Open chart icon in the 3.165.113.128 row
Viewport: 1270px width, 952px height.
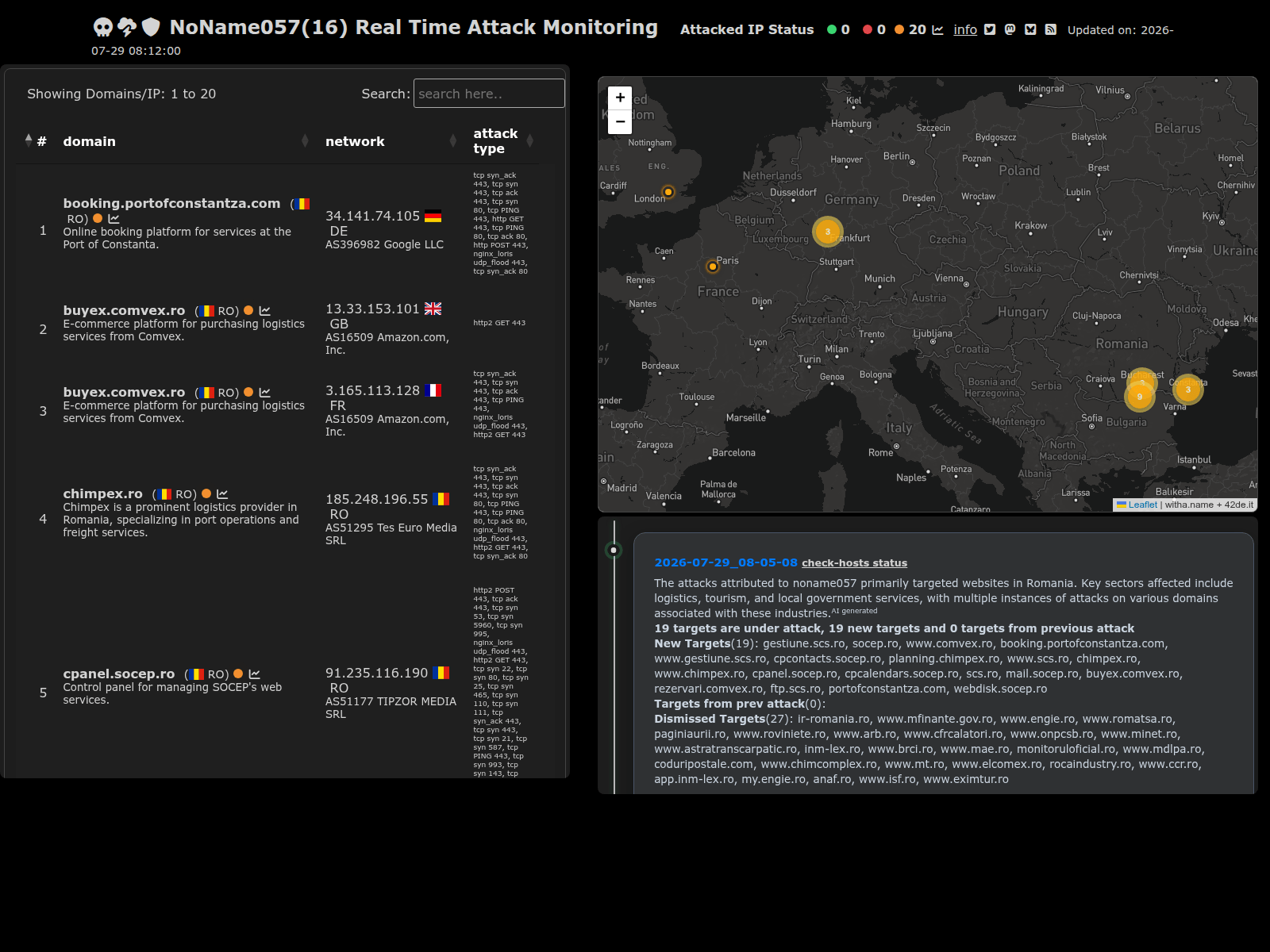[x=264, y=393]
